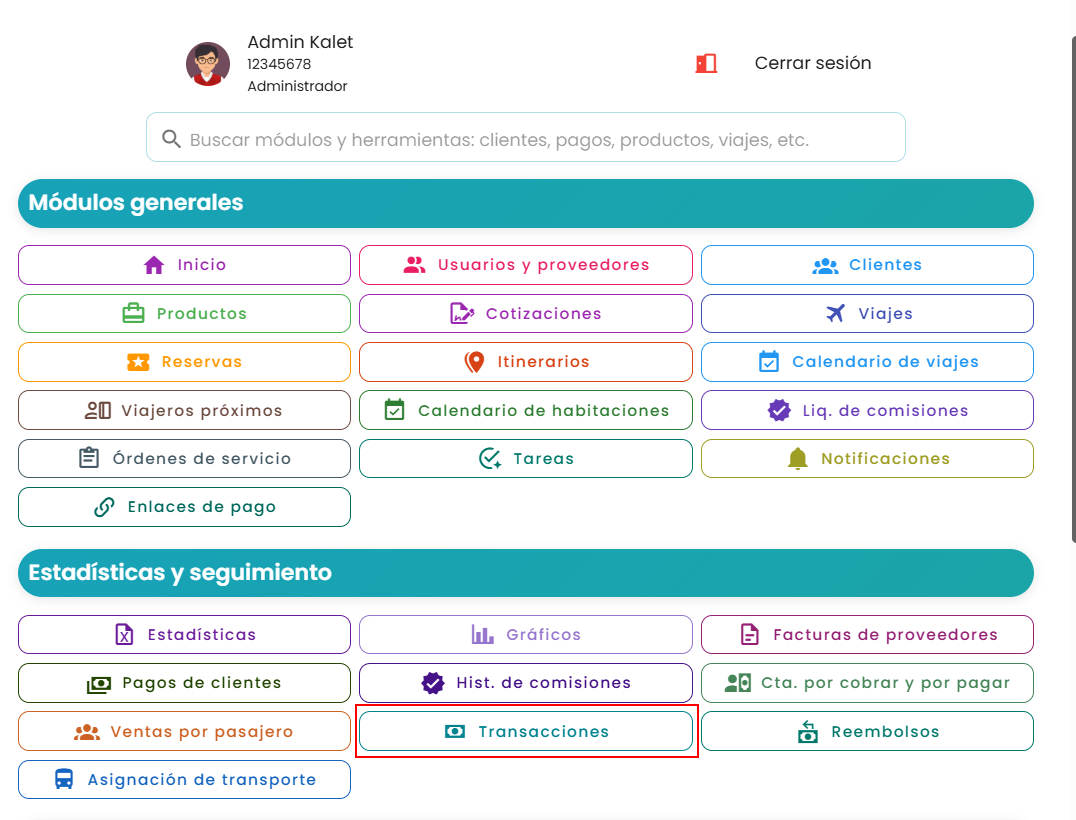This screenshot has height=820, width=1076.
Task: Open Usuarios y proveedores module
Action: (x=526, y=265)
